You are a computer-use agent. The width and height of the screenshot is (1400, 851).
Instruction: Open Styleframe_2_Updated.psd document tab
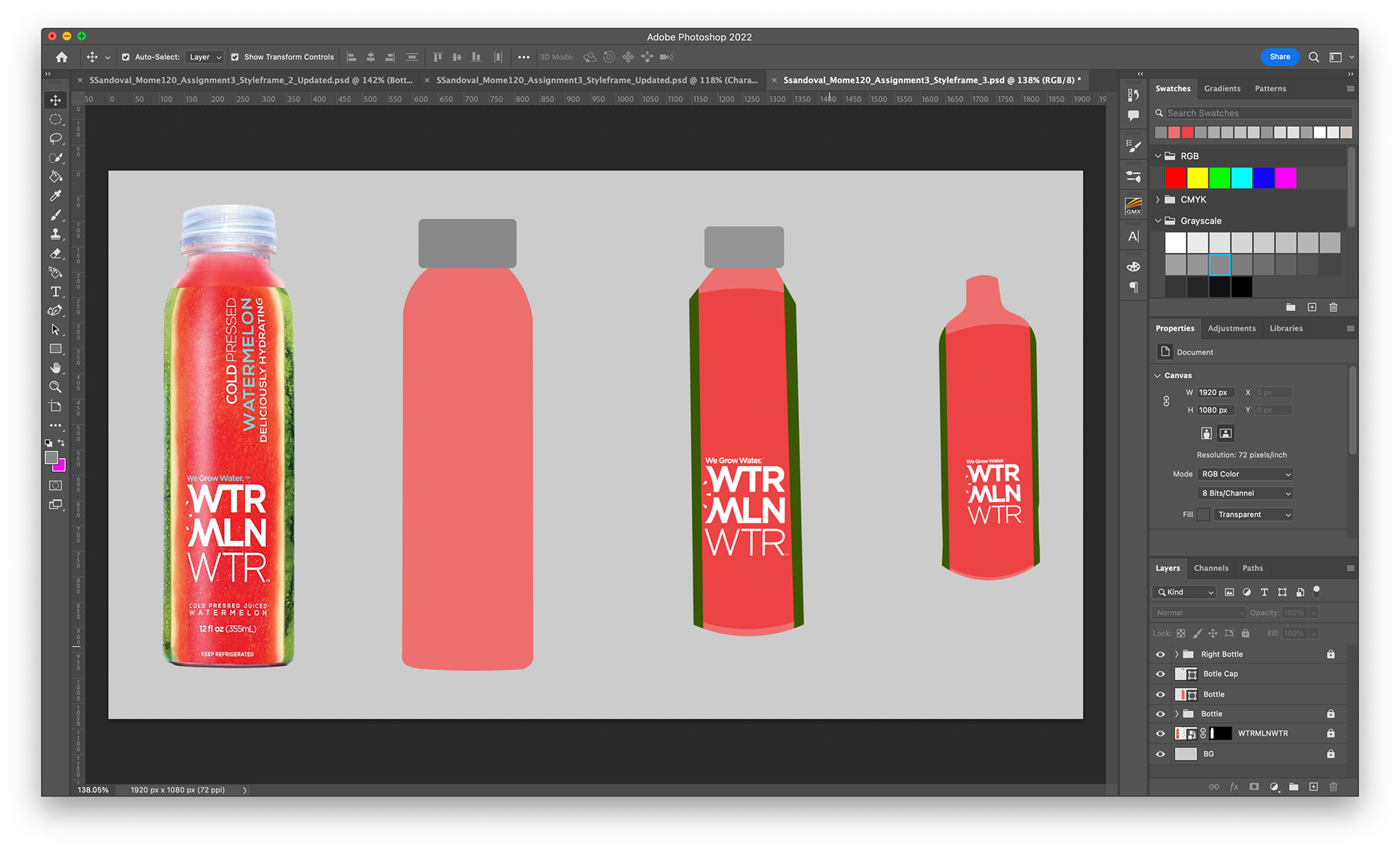click(x=250, y=80)
